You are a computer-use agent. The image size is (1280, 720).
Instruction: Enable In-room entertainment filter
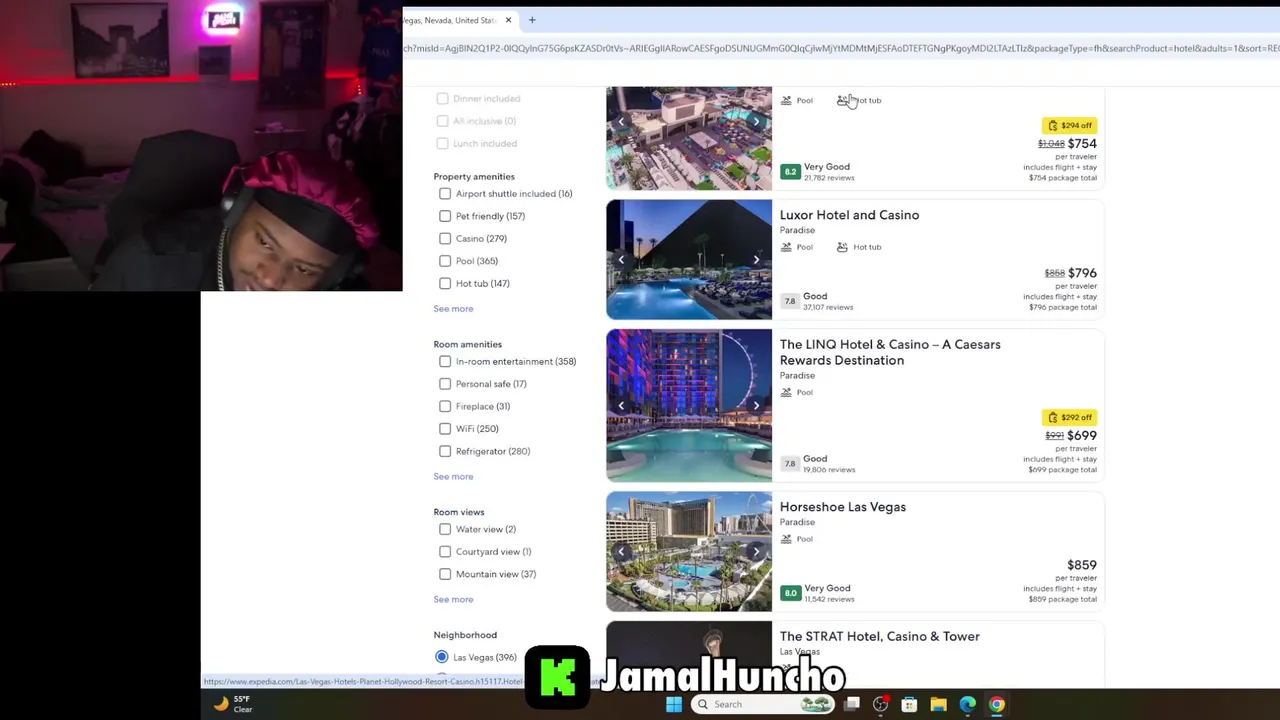[445, 361]
